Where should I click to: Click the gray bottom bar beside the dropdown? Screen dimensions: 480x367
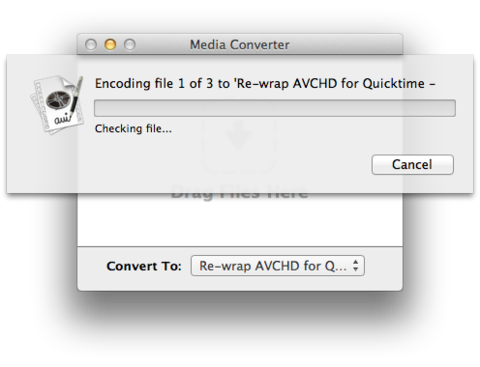tap(383, 267)
